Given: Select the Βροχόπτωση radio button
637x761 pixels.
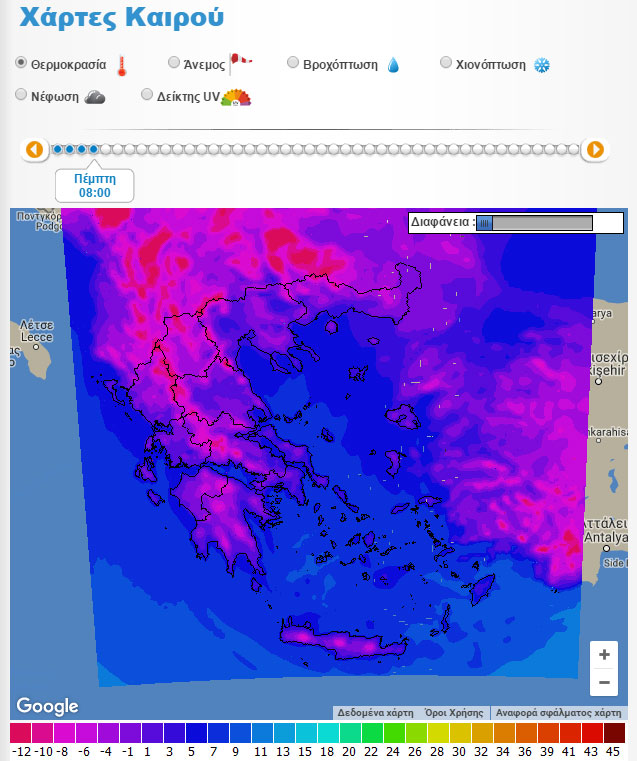Looking at the screenshot, I should coord(293,63).
